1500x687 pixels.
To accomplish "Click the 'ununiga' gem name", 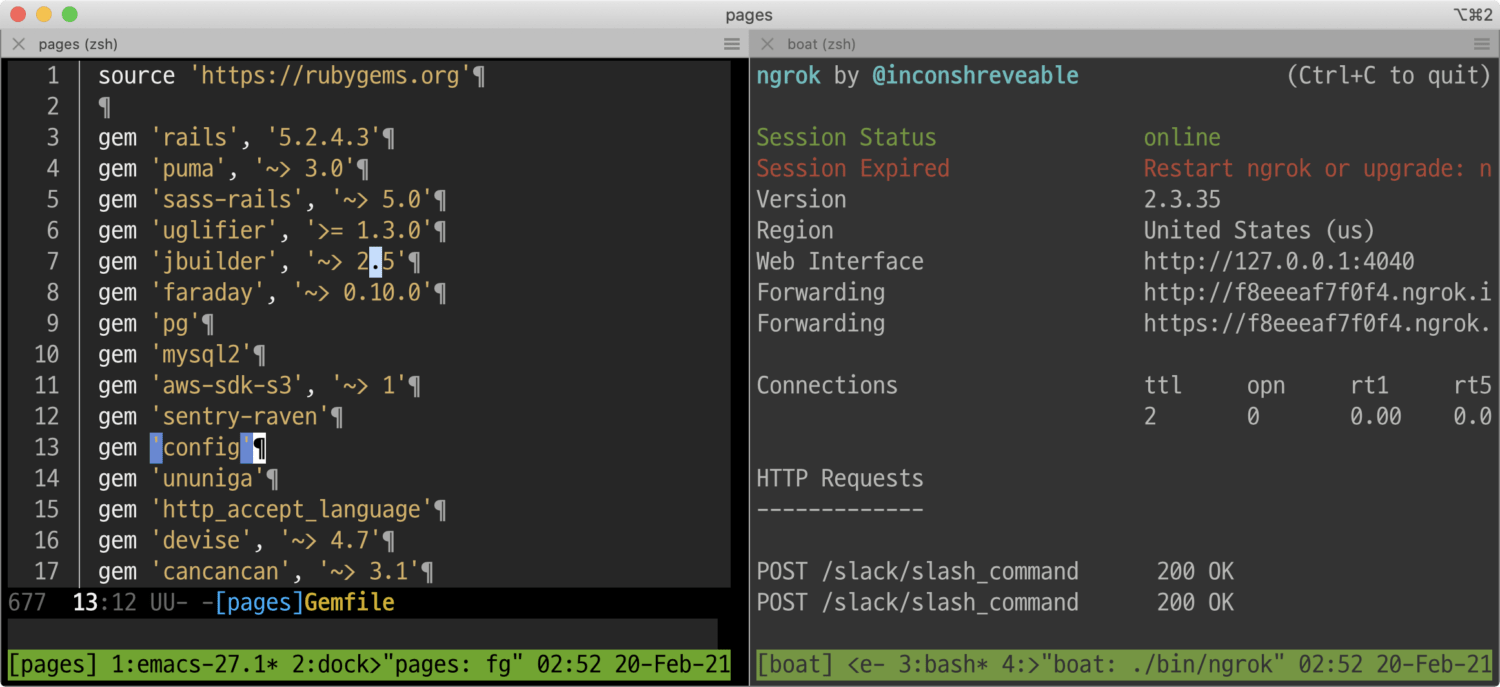I will tap(208, 479).
